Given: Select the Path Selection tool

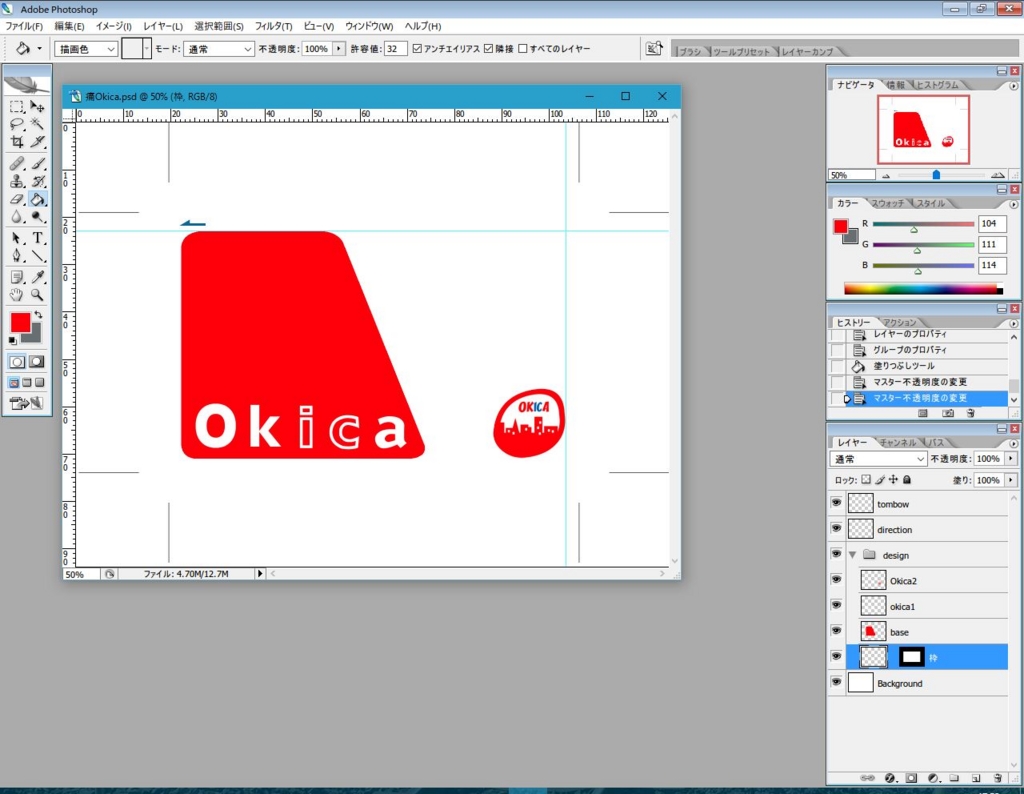Looking at the screenshot, I should click(x=17, y=238).
